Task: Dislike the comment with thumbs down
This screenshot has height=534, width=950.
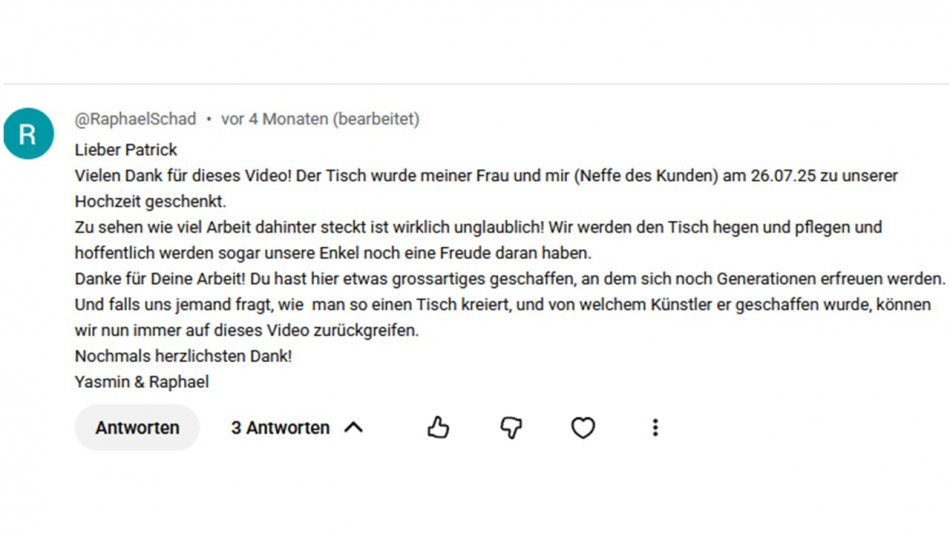Action: tap(511, 428)
